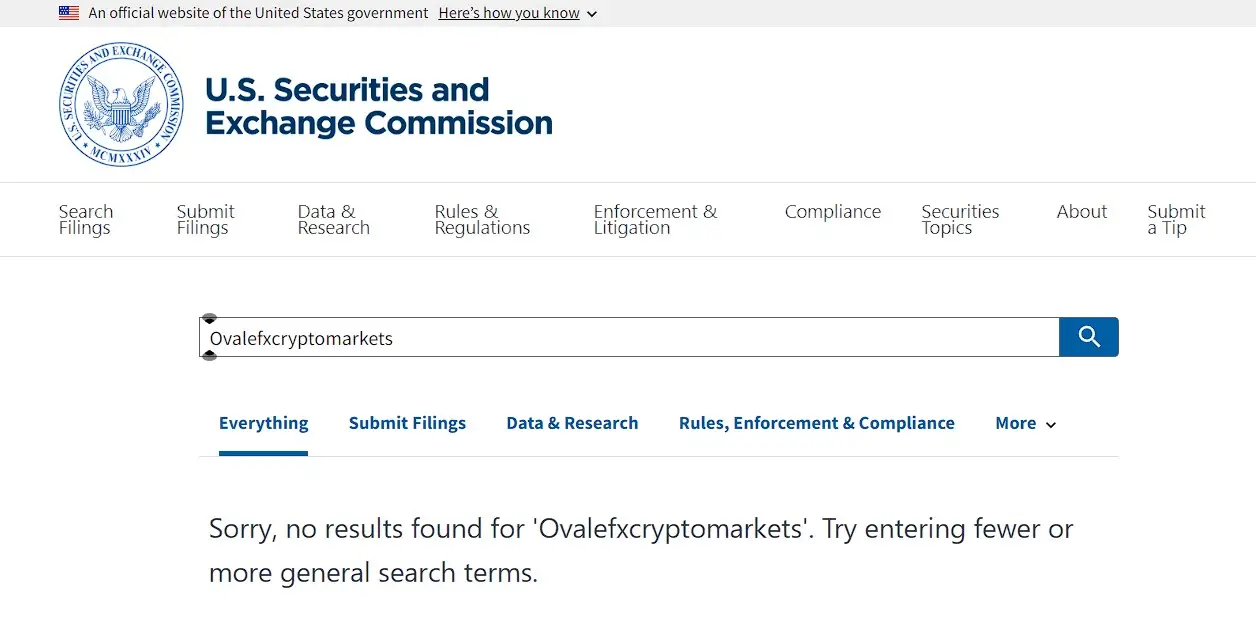Click the search input containing Ovalefxcryptomarkets
The height and width of the screenshot is (640, 1256).
630,338
